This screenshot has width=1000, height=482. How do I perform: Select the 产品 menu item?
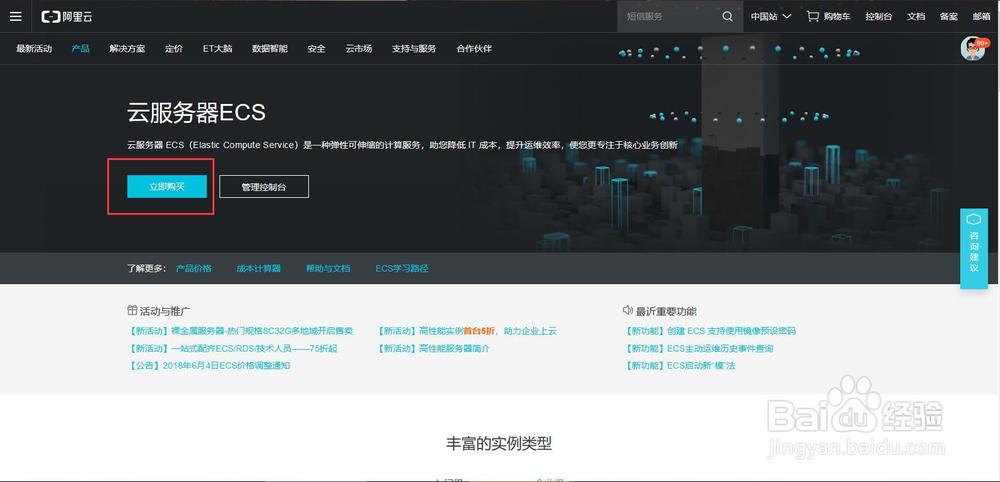80,48
